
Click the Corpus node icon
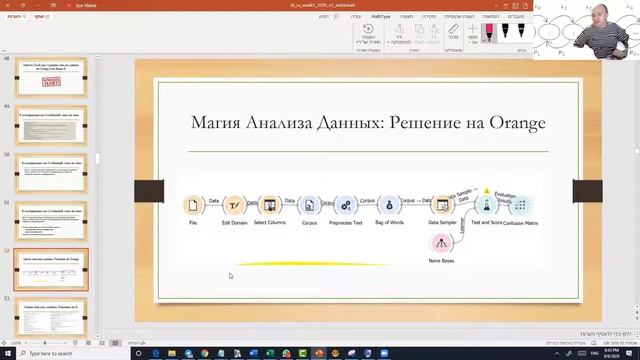click(x=309, y=205)
